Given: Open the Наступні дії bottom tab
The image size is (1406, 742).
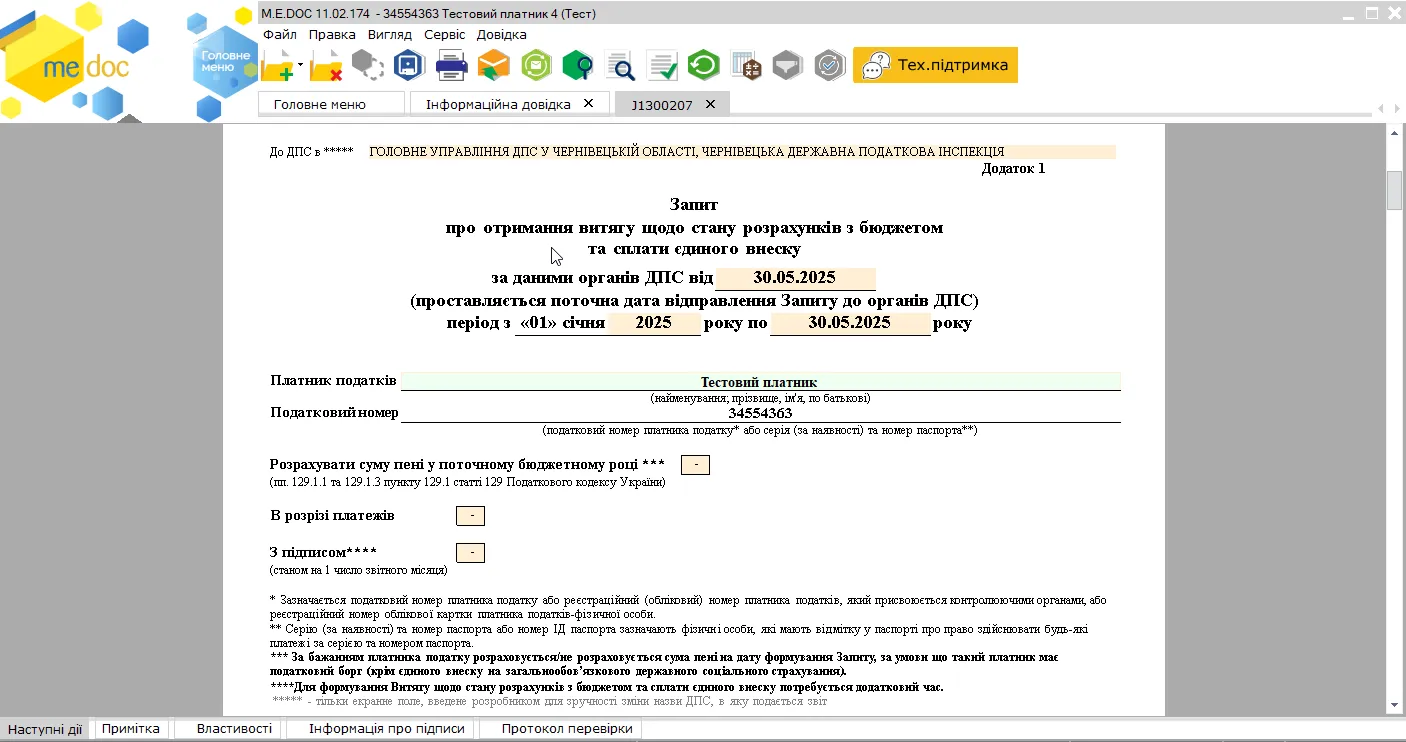Looking at the screenshot, I should coord(45,729).
